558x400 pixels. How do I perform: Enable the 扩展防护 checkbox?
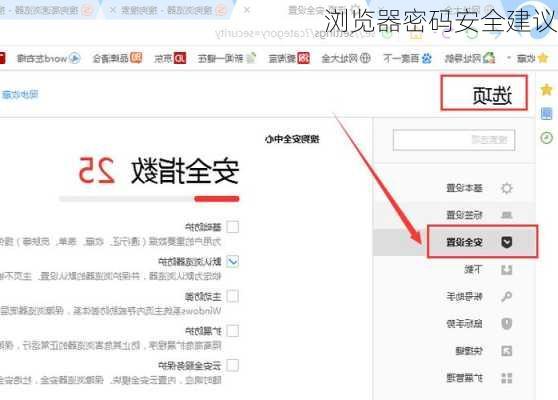pyautogui.click(x=233, y=331)
